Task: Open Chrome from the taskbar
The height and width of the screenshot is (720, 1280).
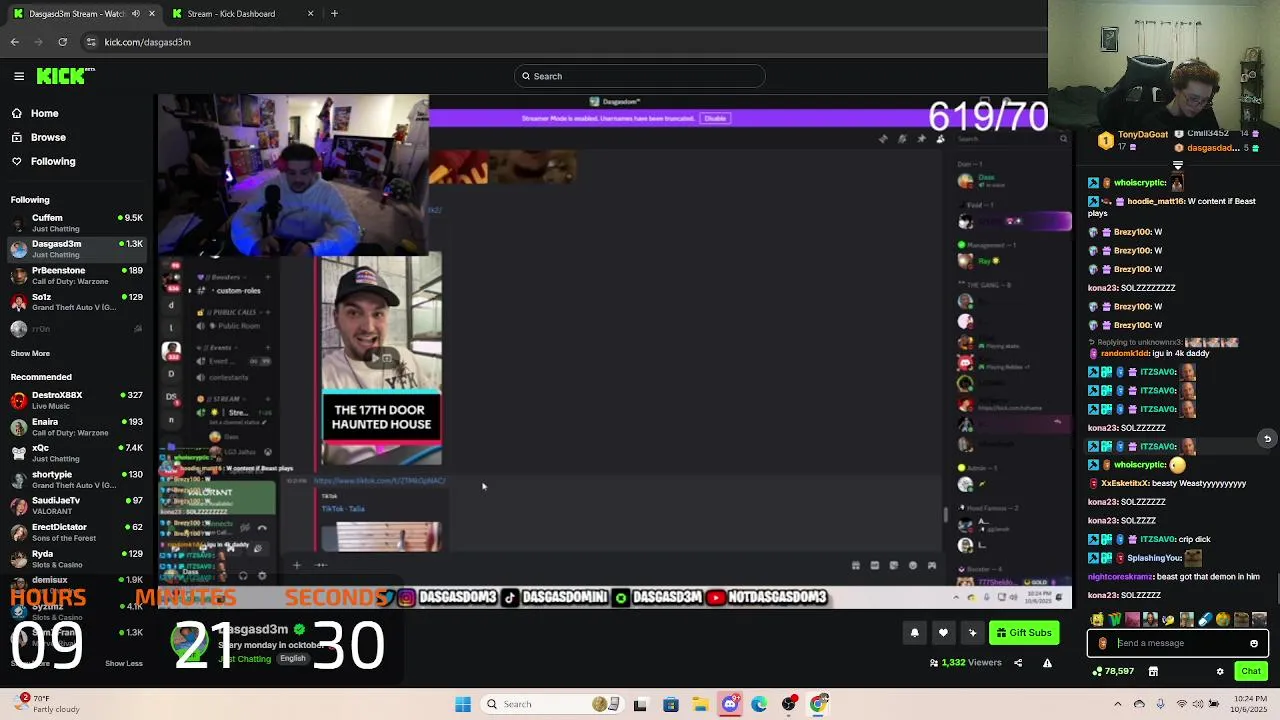Action: click(819, 704)
